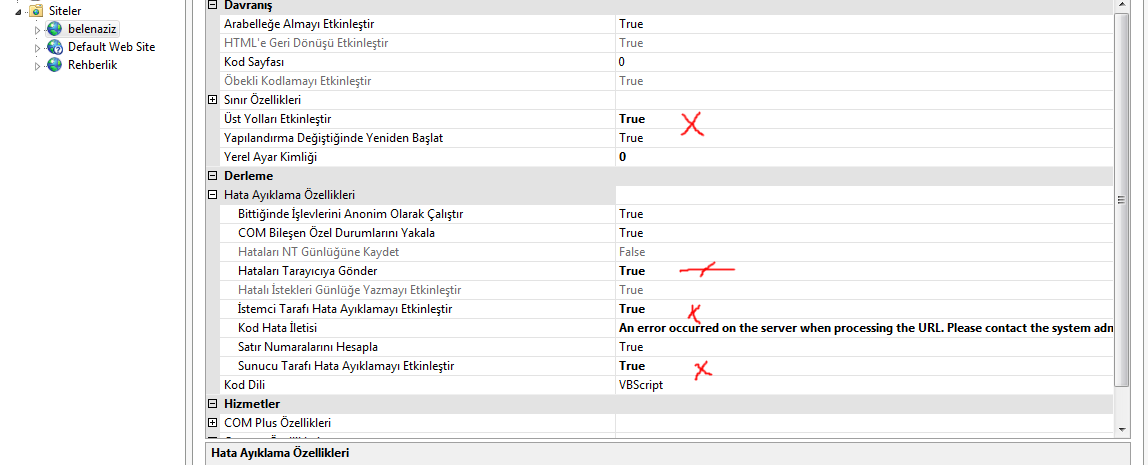1148x465 pixels.
Task: Click Hataları Tarayıcıya Gönder value field
Action: [632, 271]
